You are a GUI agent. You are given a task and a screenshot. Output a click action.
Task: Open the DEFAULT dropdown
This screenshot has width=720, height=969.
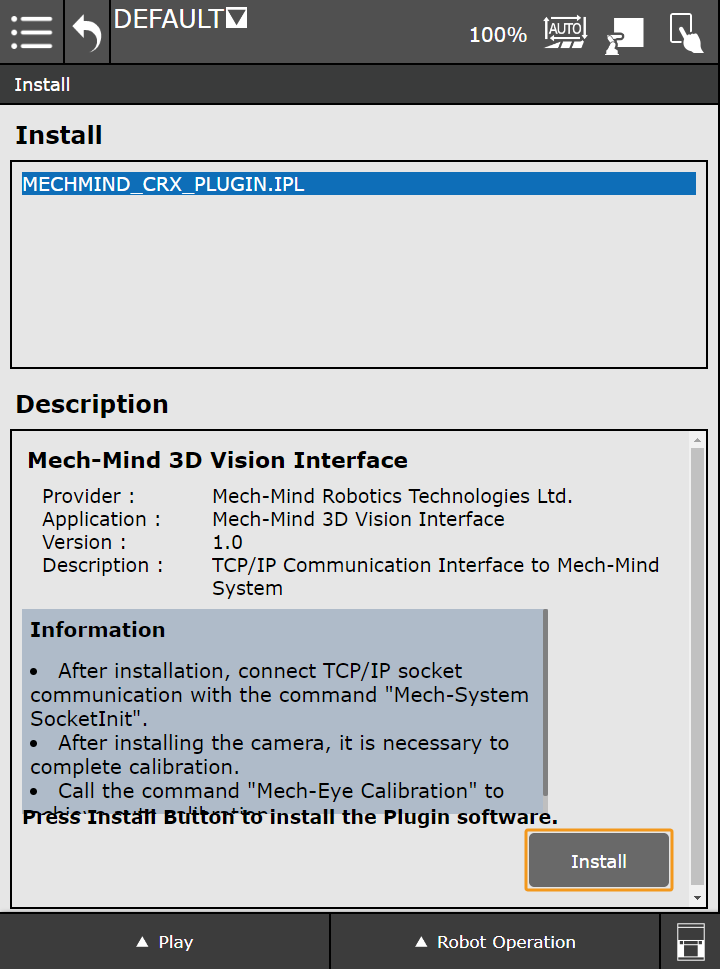click(x=181, y=19)
